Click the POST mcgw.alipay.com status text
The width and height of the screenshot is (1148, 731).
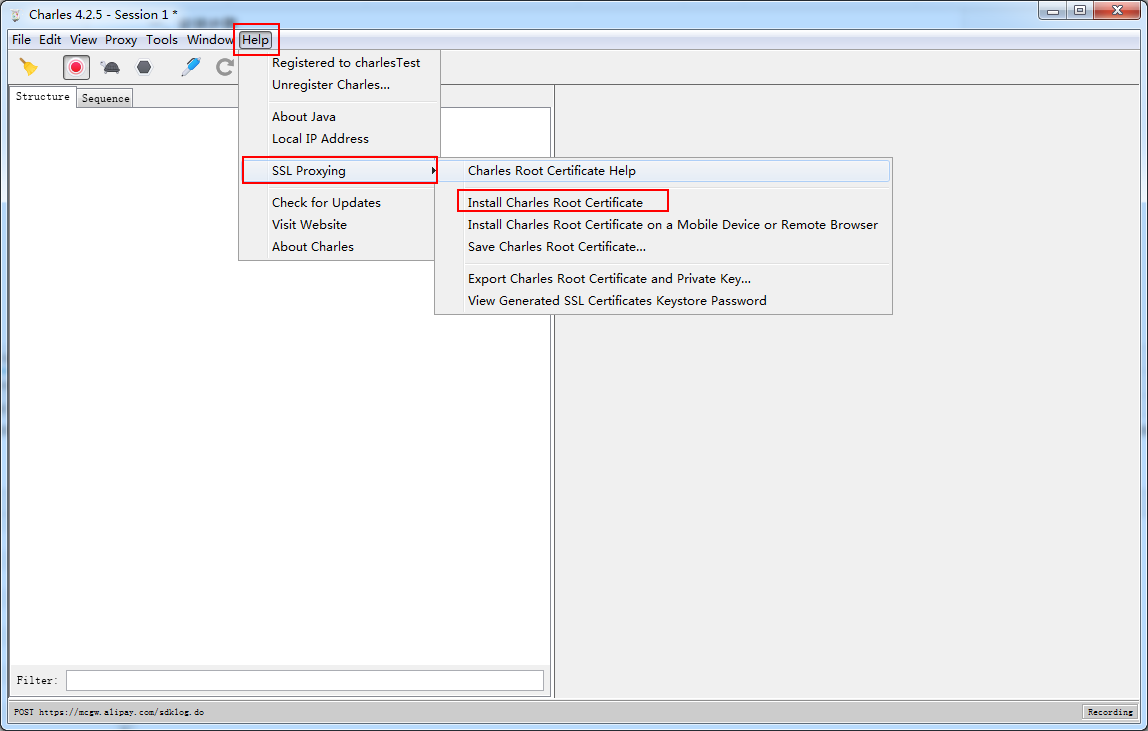[x=109, y=712]
